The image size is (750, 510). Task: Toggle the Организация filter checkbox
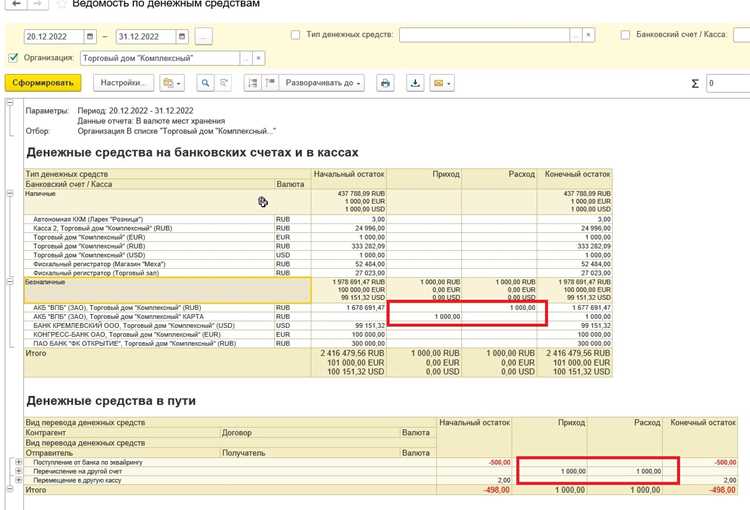click(x=13, y=58)
